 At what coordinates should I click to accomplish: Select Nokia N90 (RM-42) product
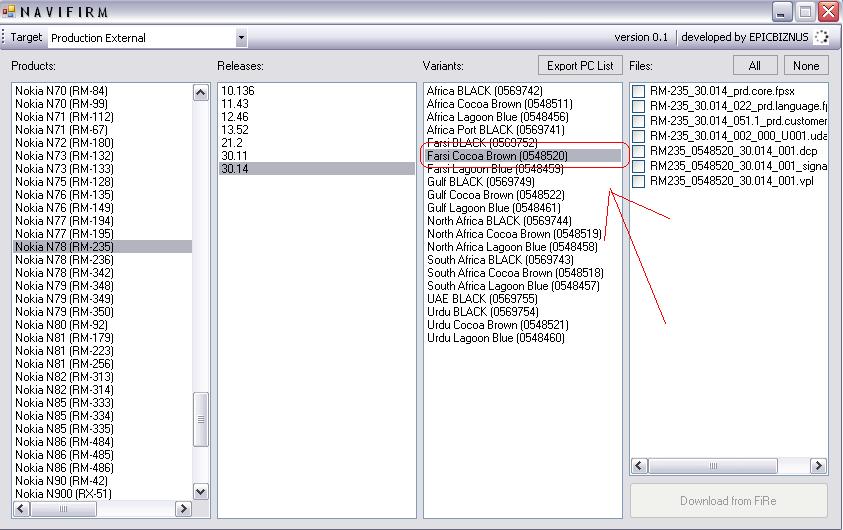(102, 481)
